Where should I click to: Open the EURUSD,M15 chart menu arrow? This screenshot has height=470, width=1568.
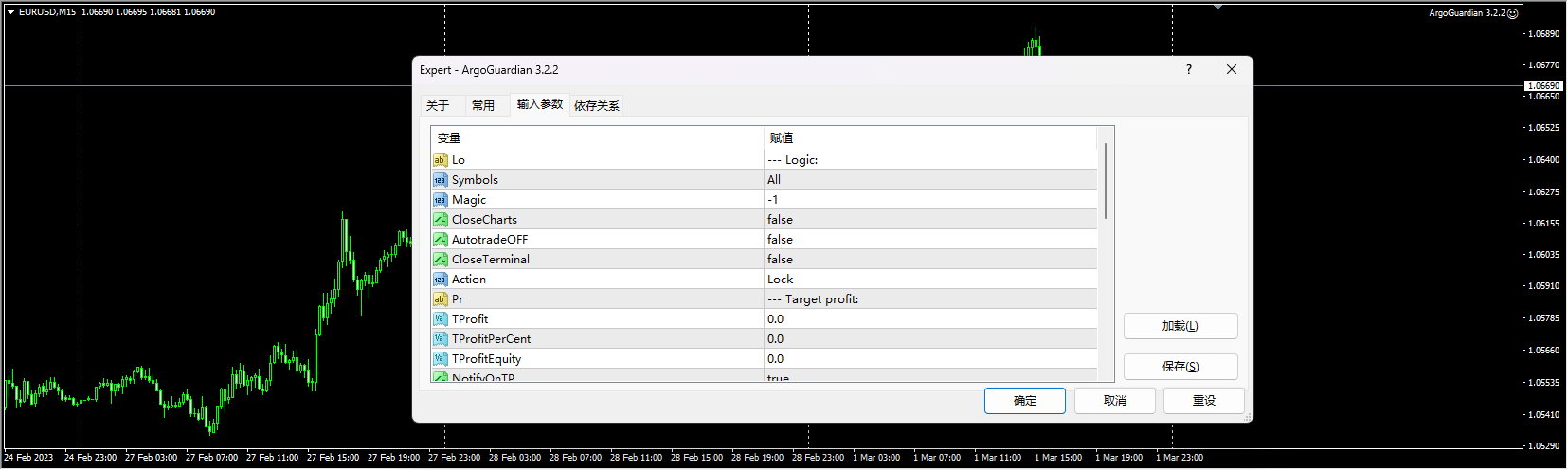pos(11,12)
